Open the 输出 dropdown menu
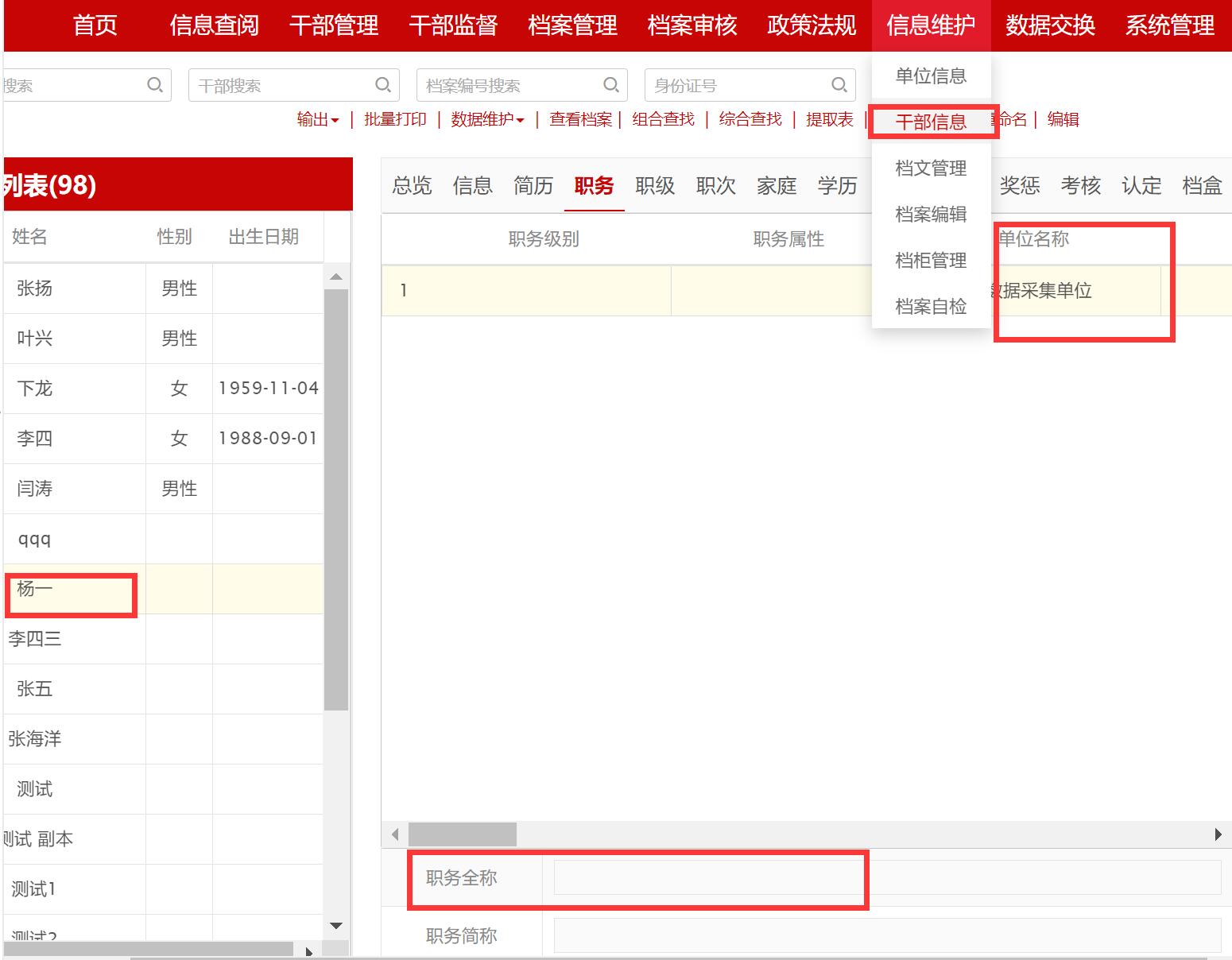Viewport: 1232px width, 960px height. (x=317, y=120)
